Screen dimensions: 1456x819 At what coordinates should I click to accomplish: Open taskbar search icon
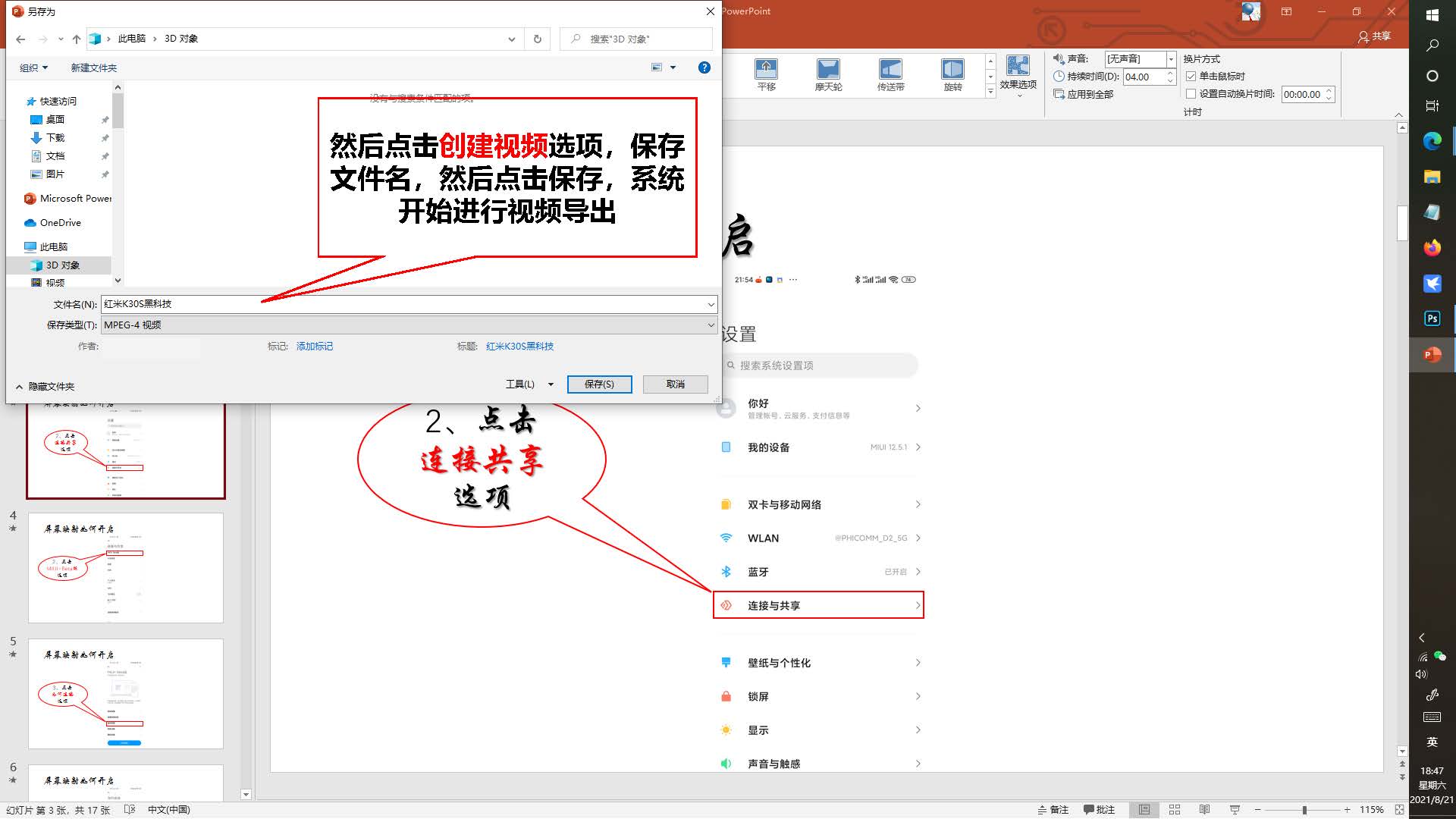point(1432,45)
